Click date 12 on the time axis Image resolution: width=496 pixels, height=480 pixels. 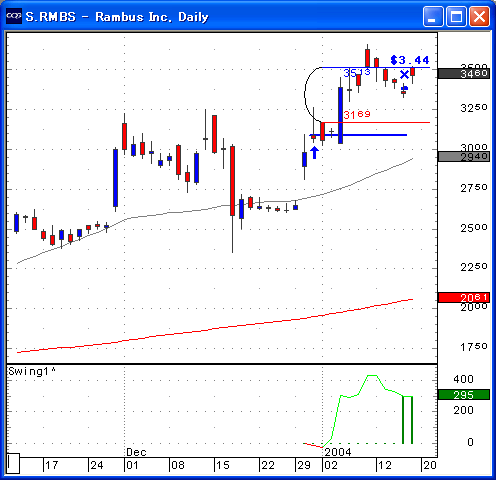(385, 465)
